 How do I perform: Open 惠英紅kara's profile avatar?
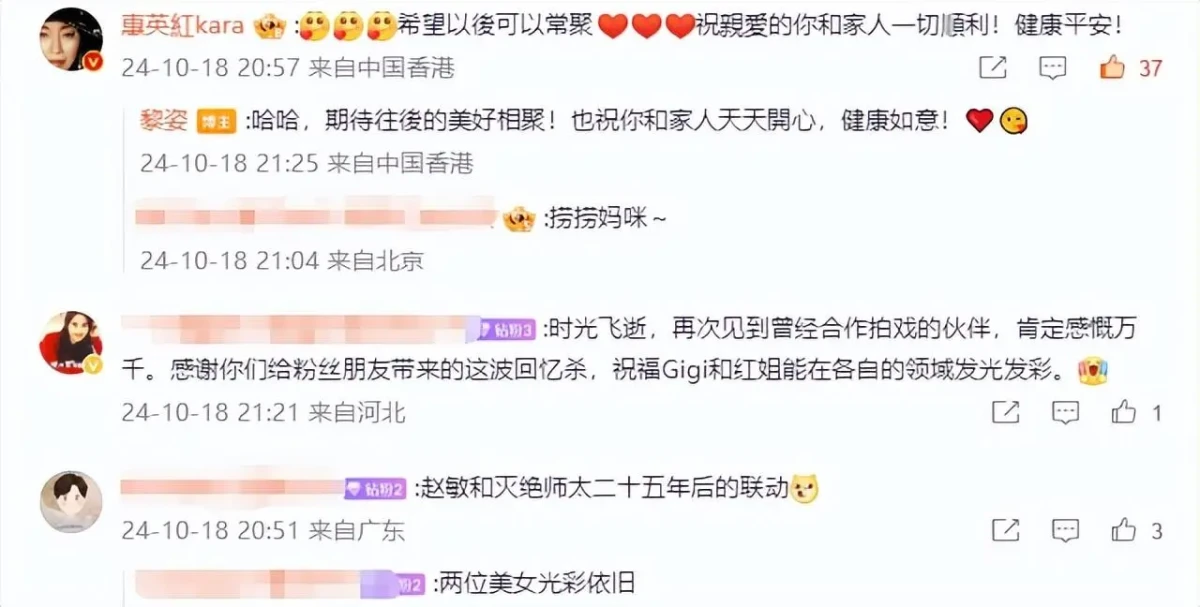[x=70, y=40]
